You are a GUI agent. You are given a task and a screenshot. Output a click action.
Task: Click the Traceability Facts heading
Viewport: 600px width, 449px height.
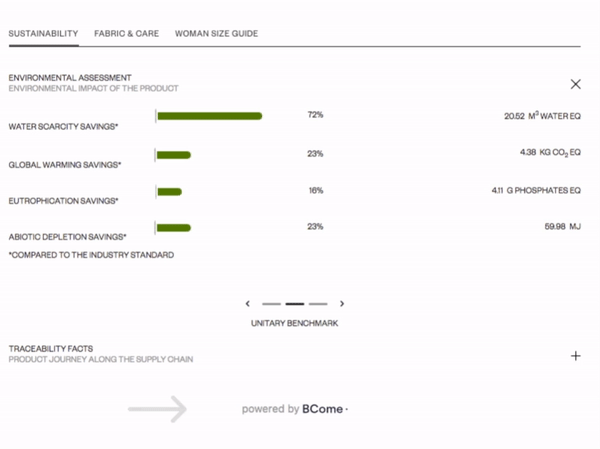pos(51,349)
